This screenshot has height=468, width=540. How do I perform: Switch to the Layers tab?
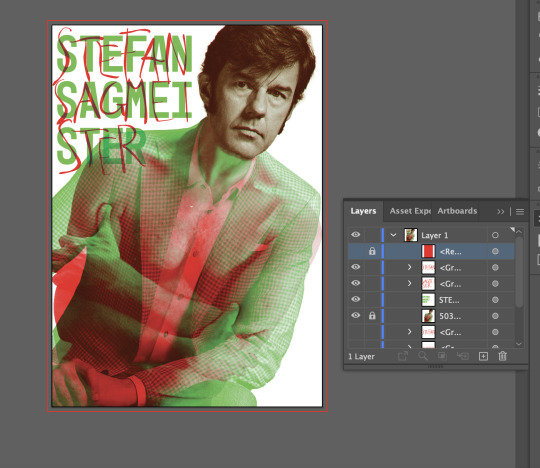click(x=363, y=211)
